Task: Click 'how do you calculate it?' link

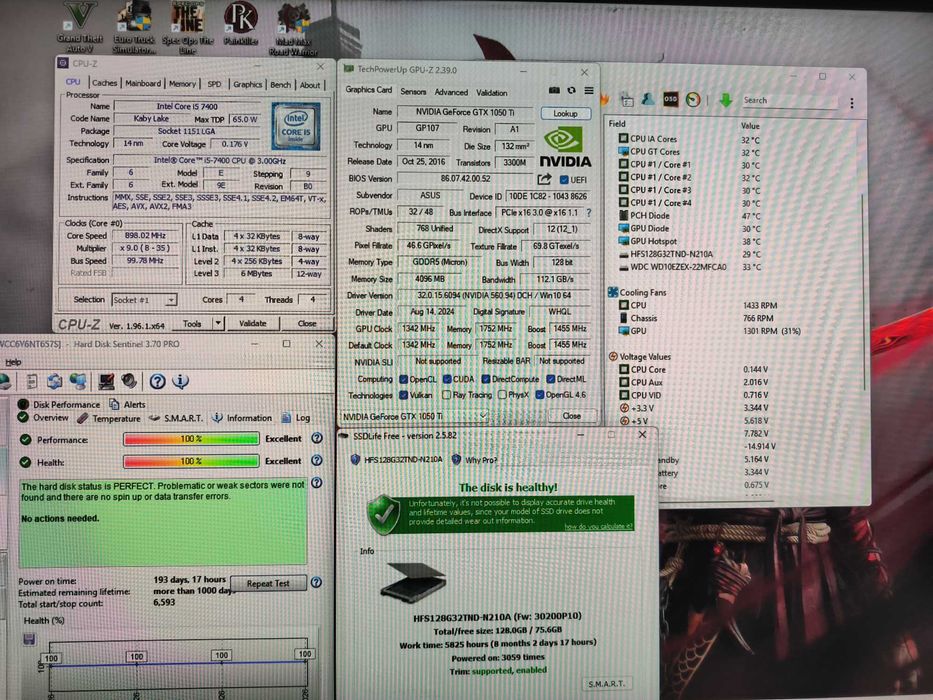Action: [597, 526]
